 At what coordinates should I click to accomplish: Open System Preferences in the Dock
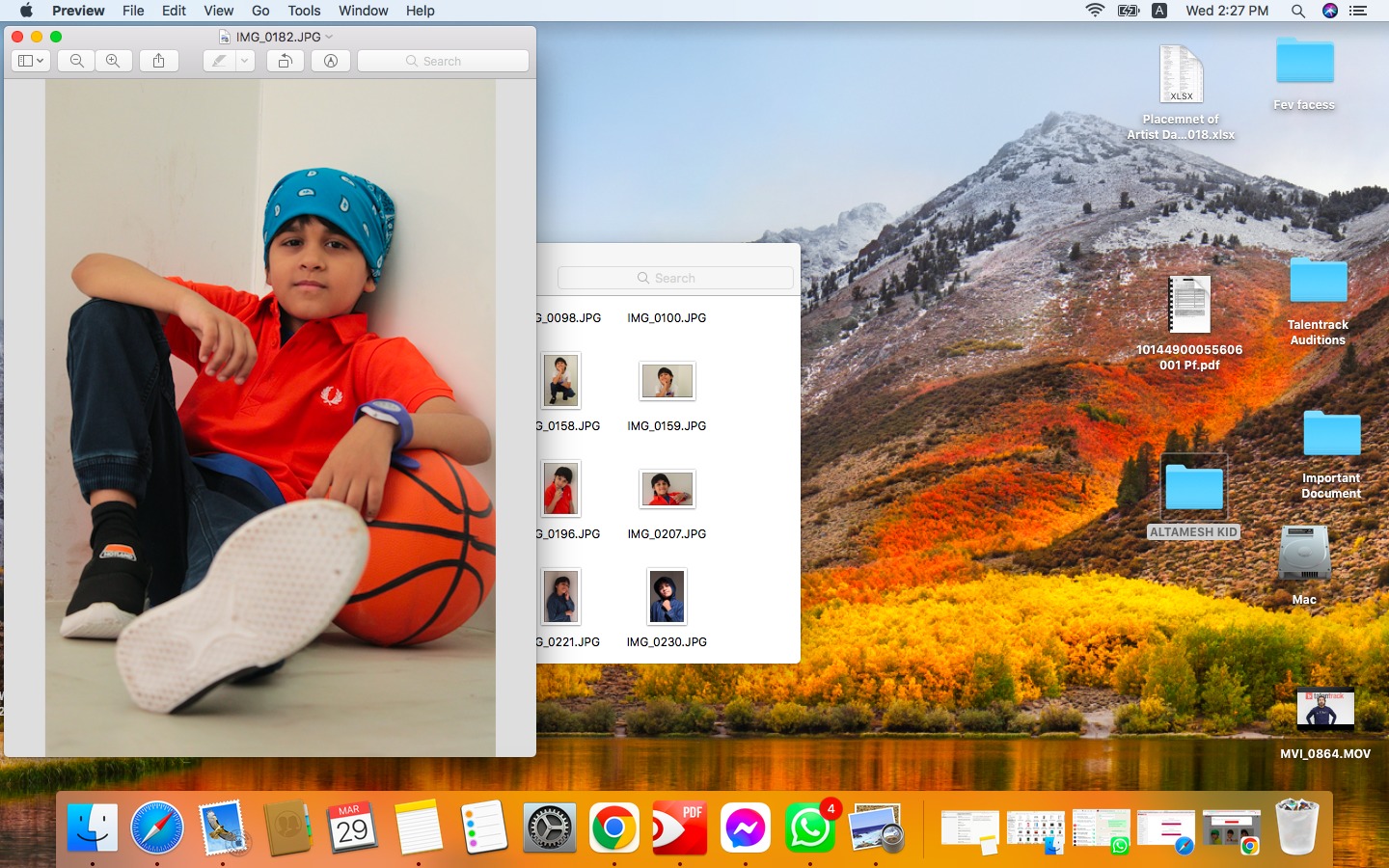point(549,828)
